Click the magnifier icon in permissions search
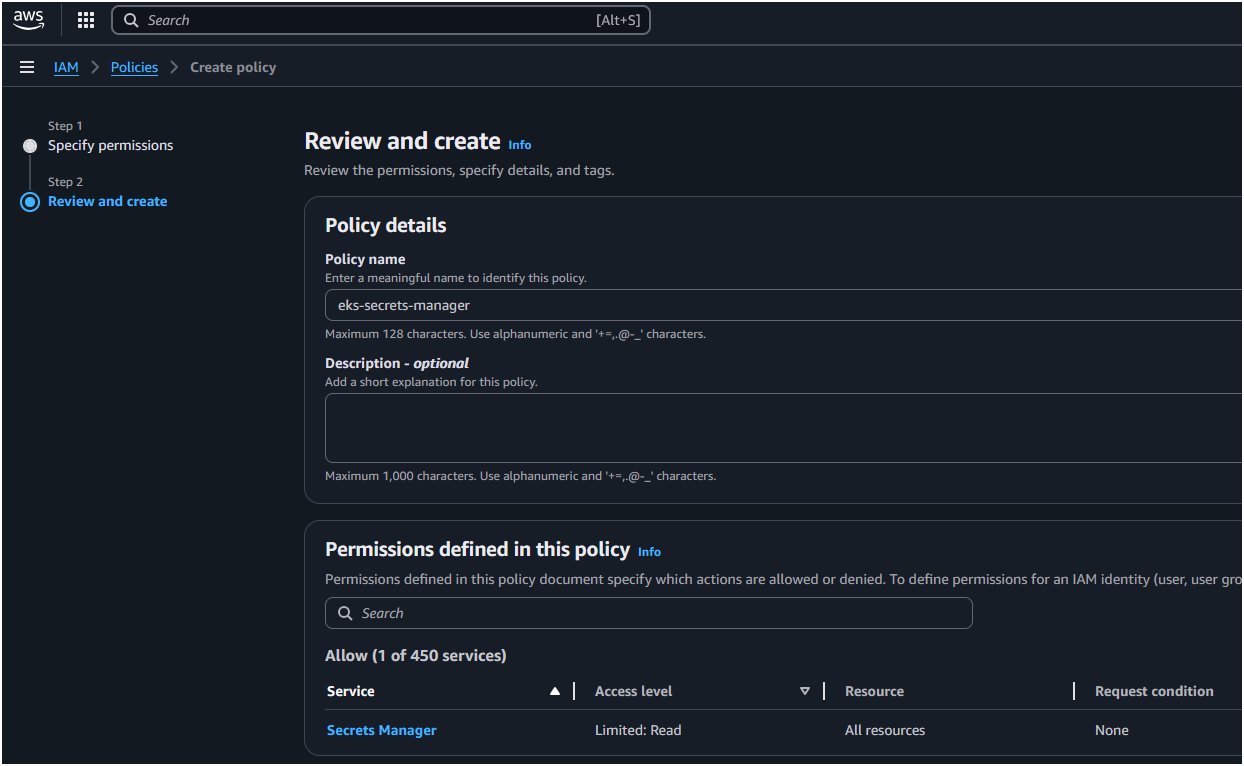Screen dimensions: 1244x766 coord(345,613)
